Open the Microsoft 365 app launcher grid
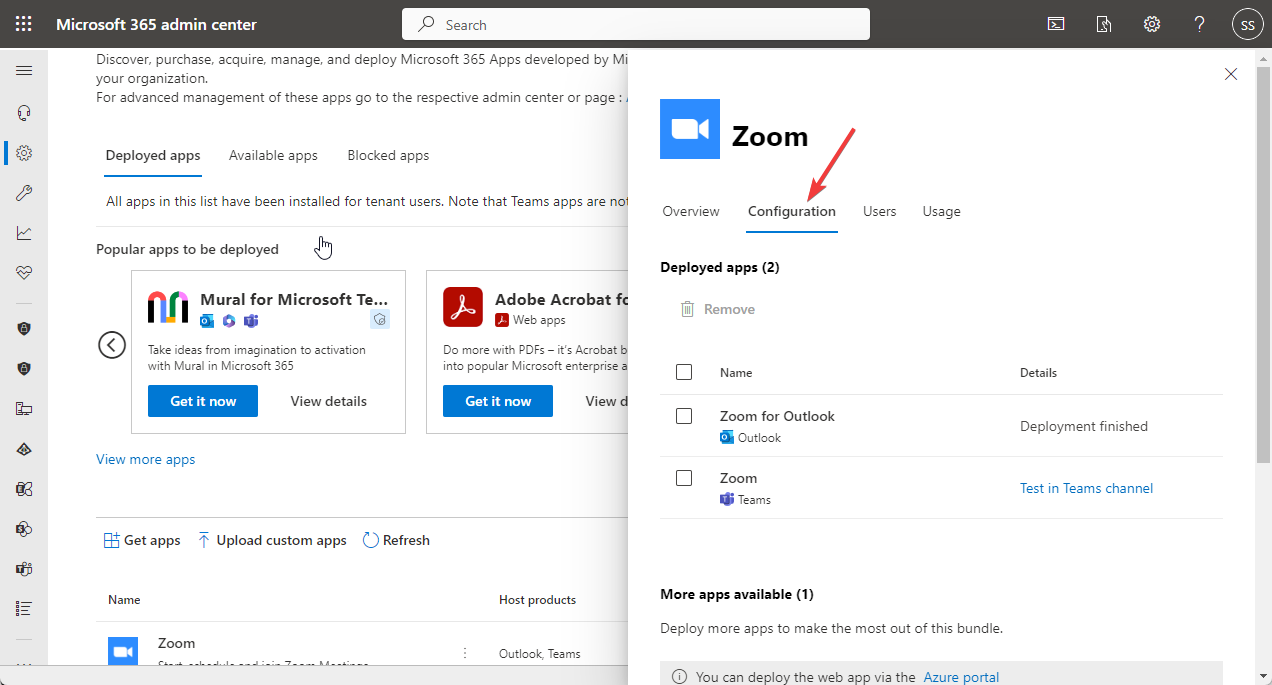Screen dimensions: 1272x685 coord(24,23)
